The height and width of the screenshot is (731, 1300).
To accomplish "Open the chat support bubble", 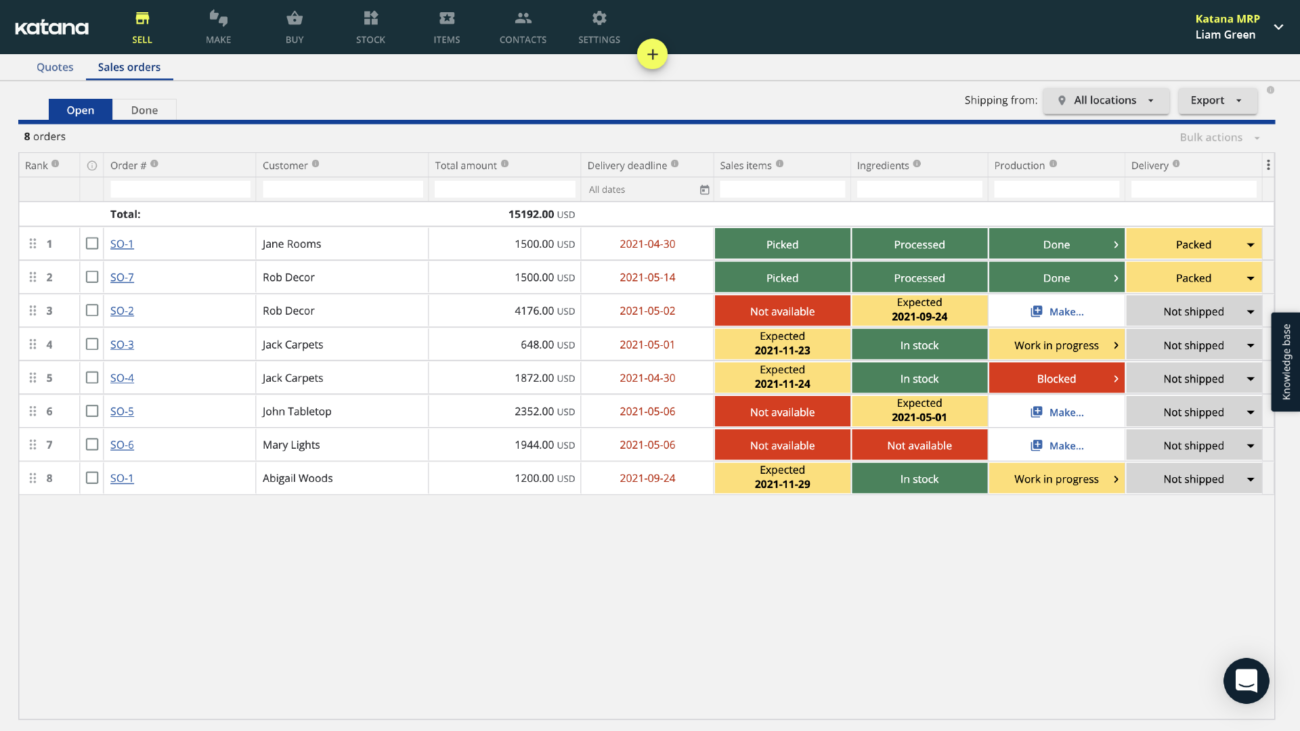I will (1246, 681).
